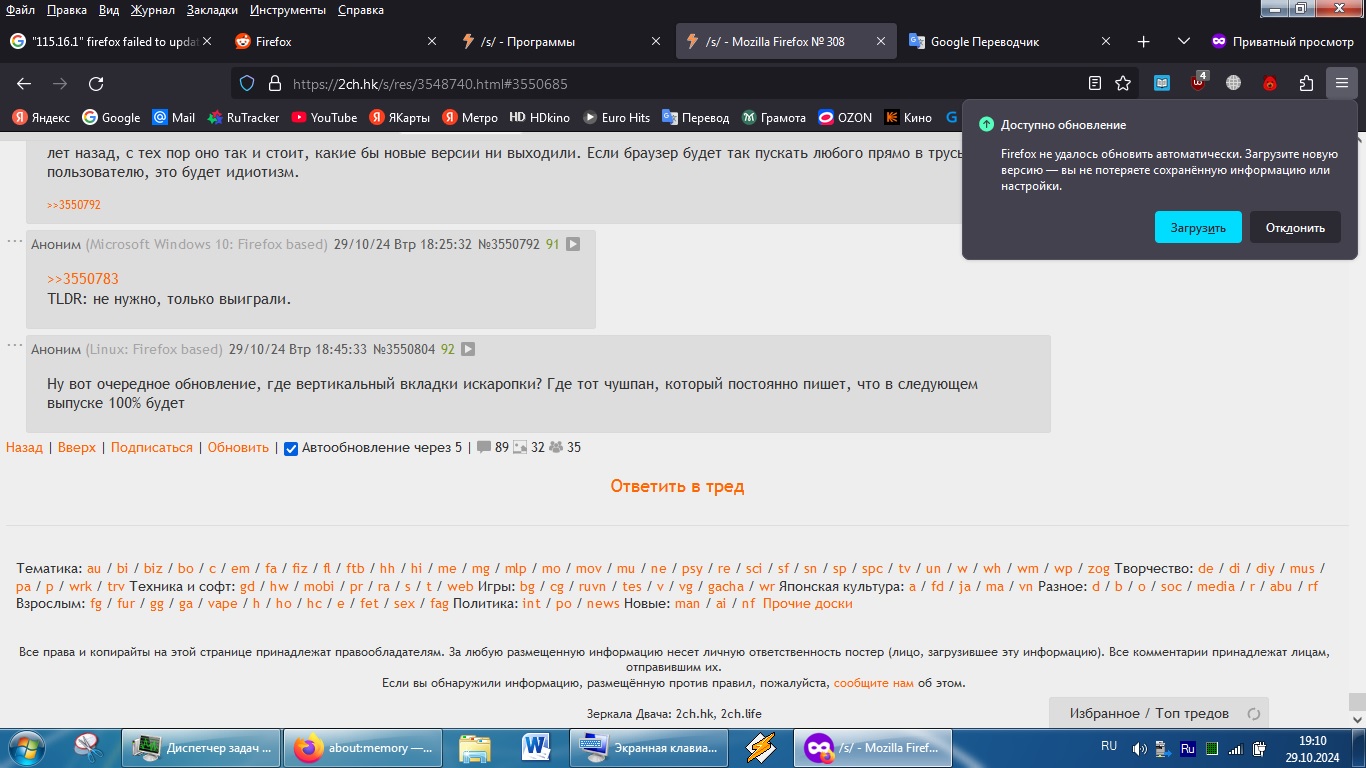Click Приватный просмотр indicator
Screen dimensions: 1366x768
(1281, 42)
